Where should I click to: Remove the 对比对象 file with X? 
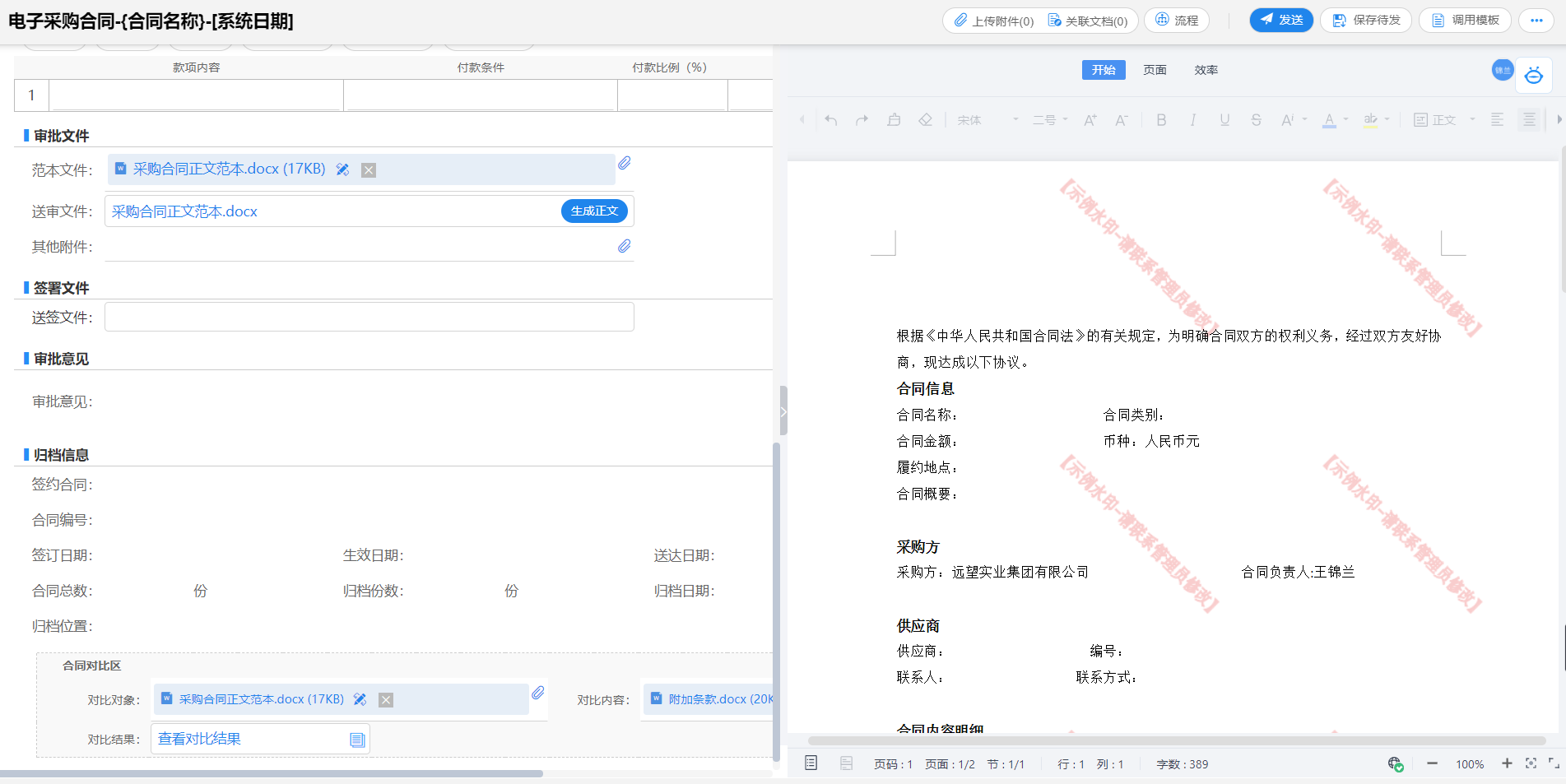(386, 700)
